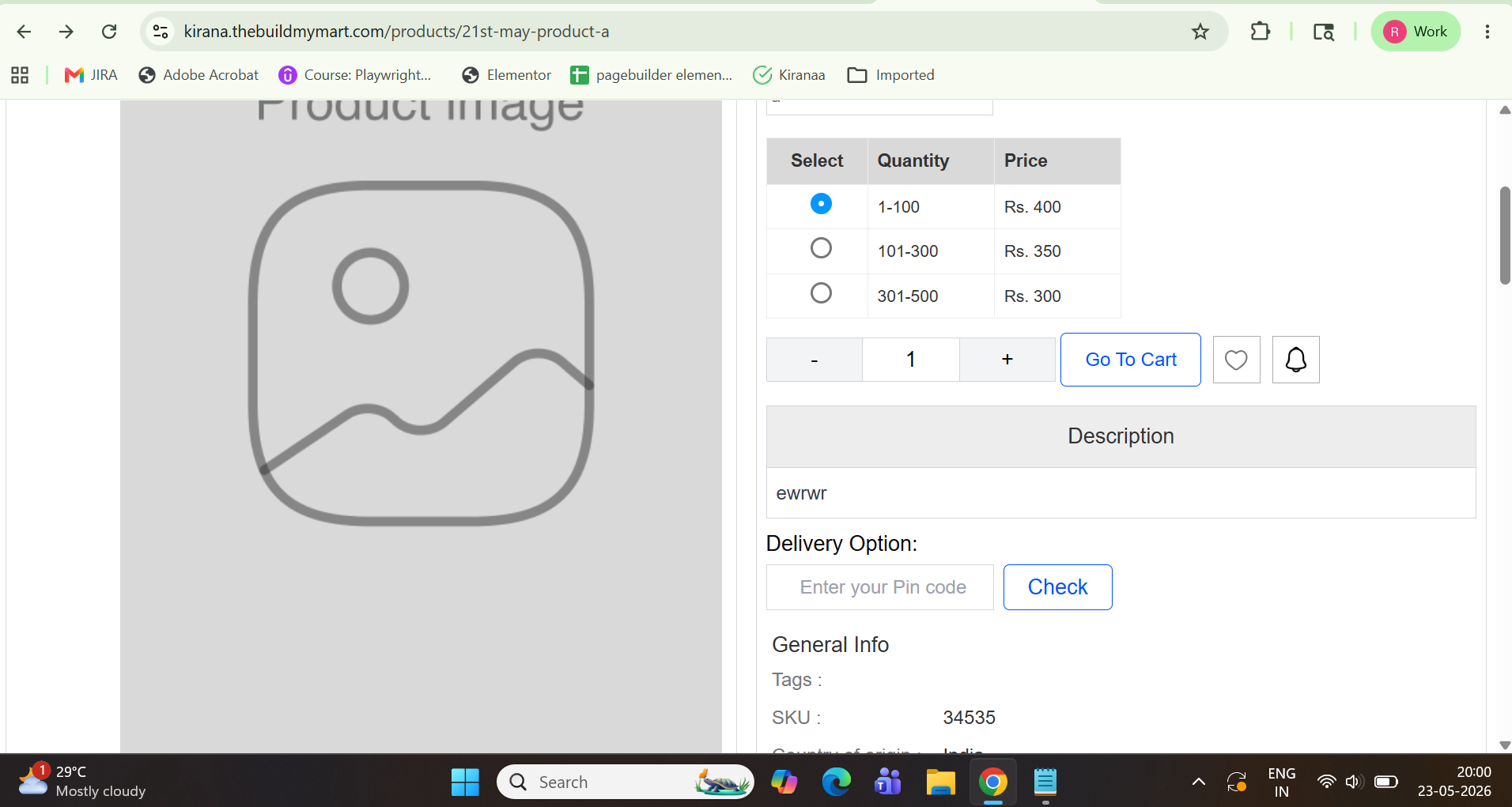Screen dimensions: 1512x807
Task: Open the battery status tray icon
Action: (1386, 782)
